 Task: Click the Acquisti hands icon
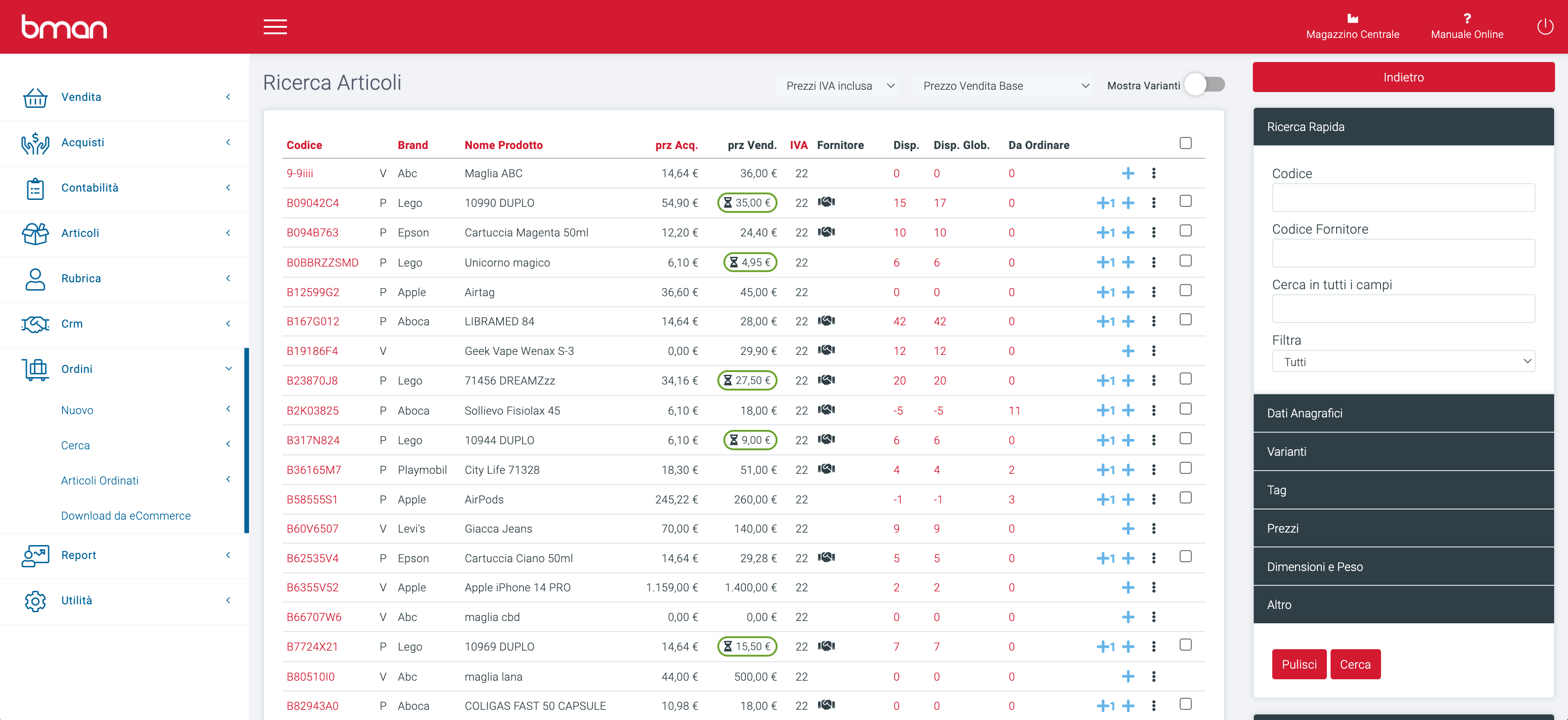point(35,143)
